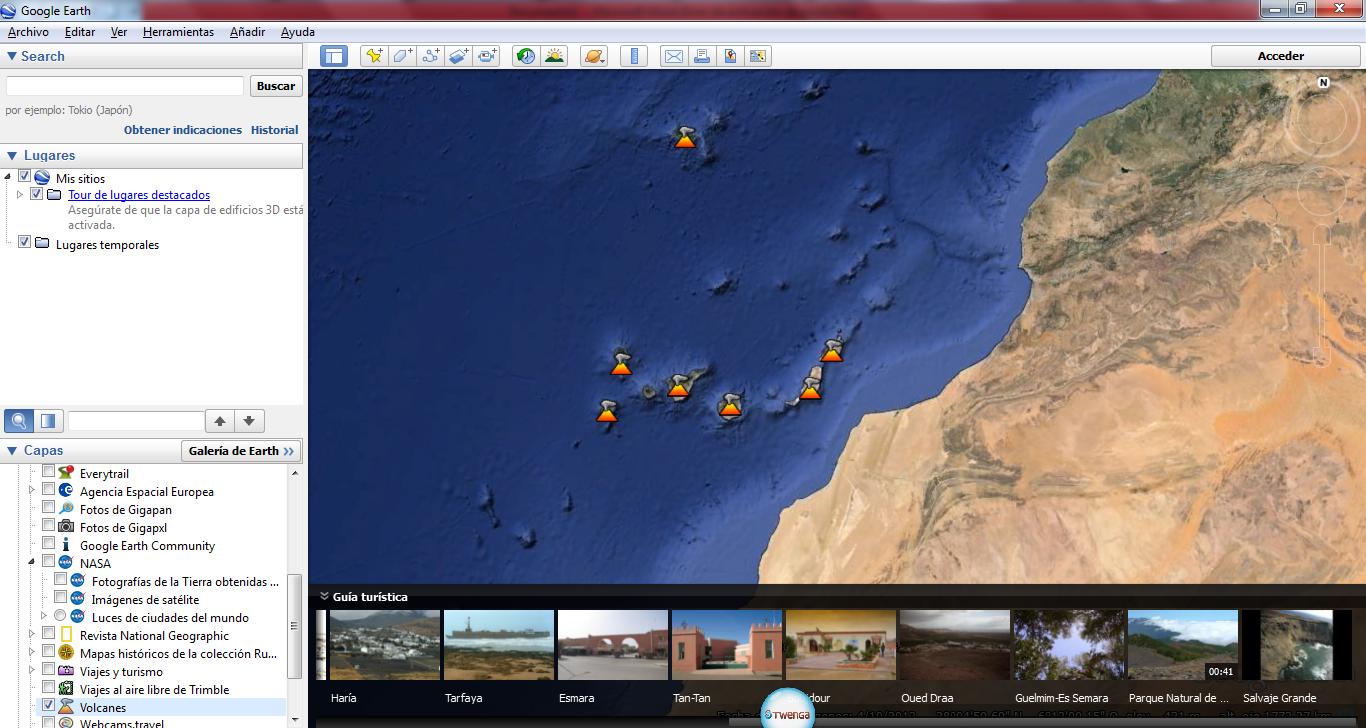This screenshot has width=1366, height=728.
Task: Toggle sunlight across the landscape icon
Action: [554, 56]
